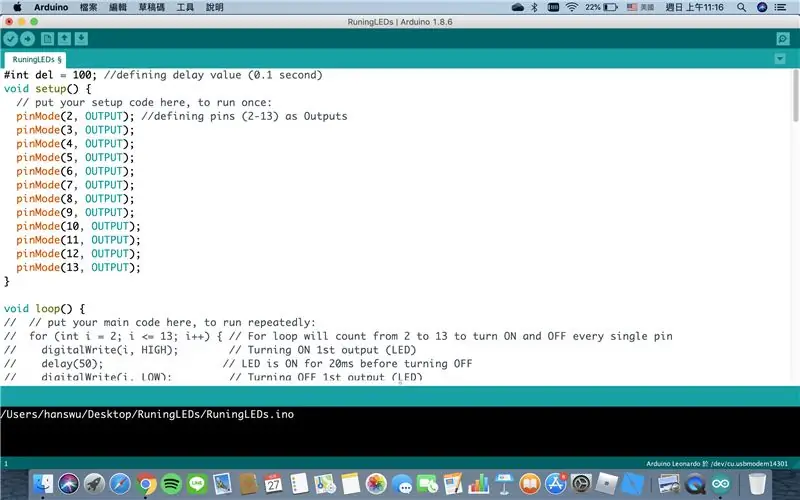Open the 檔案 (File) menu

point(89,7)
